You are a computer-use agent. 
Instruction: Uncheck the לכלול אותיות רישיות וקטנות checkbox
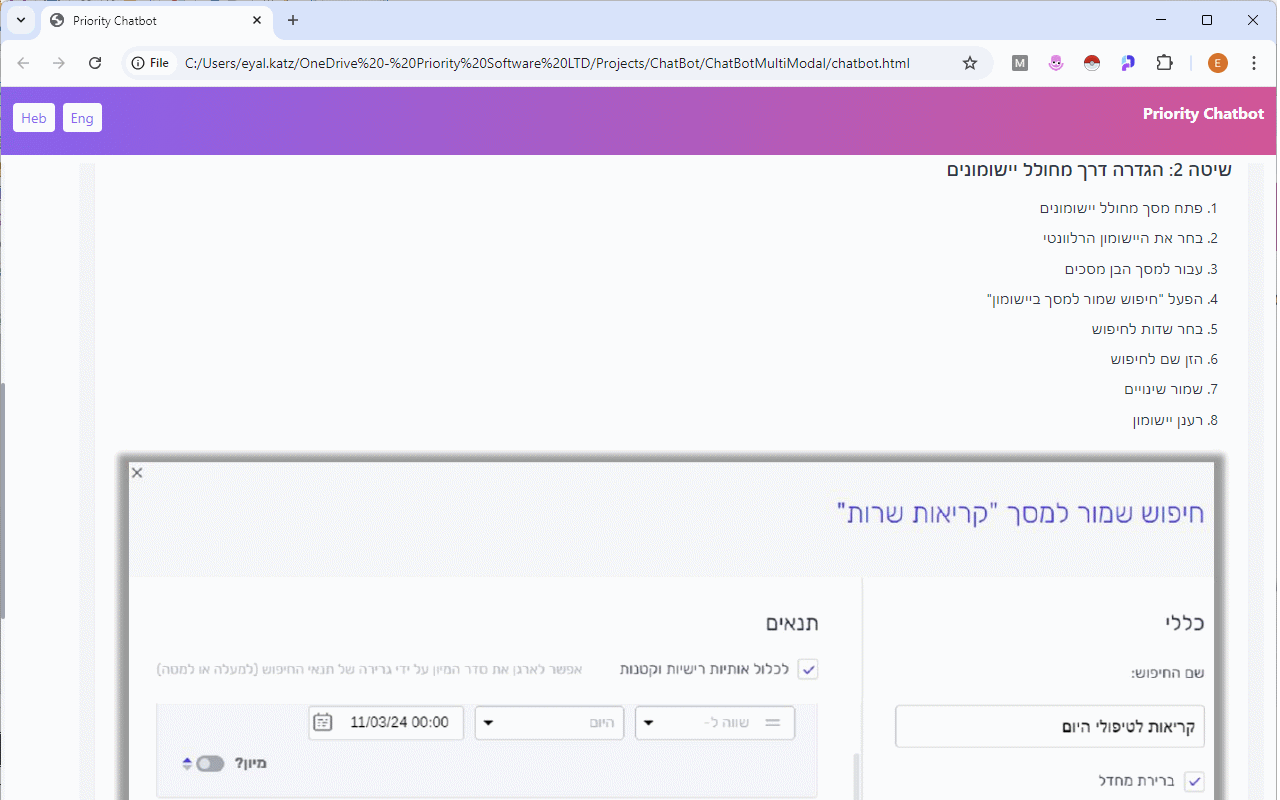pyautogui.click(x=808, y=669)
